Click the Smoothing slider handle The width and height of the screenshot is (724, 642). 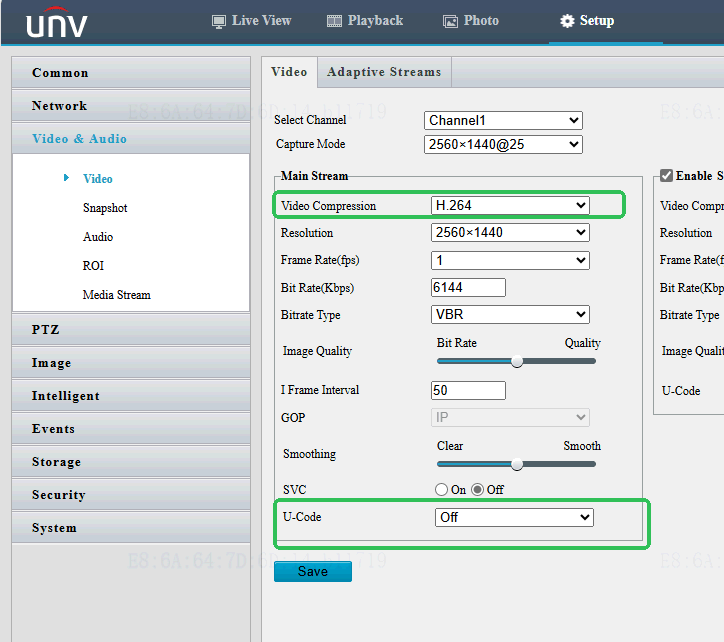pos(517,464)
